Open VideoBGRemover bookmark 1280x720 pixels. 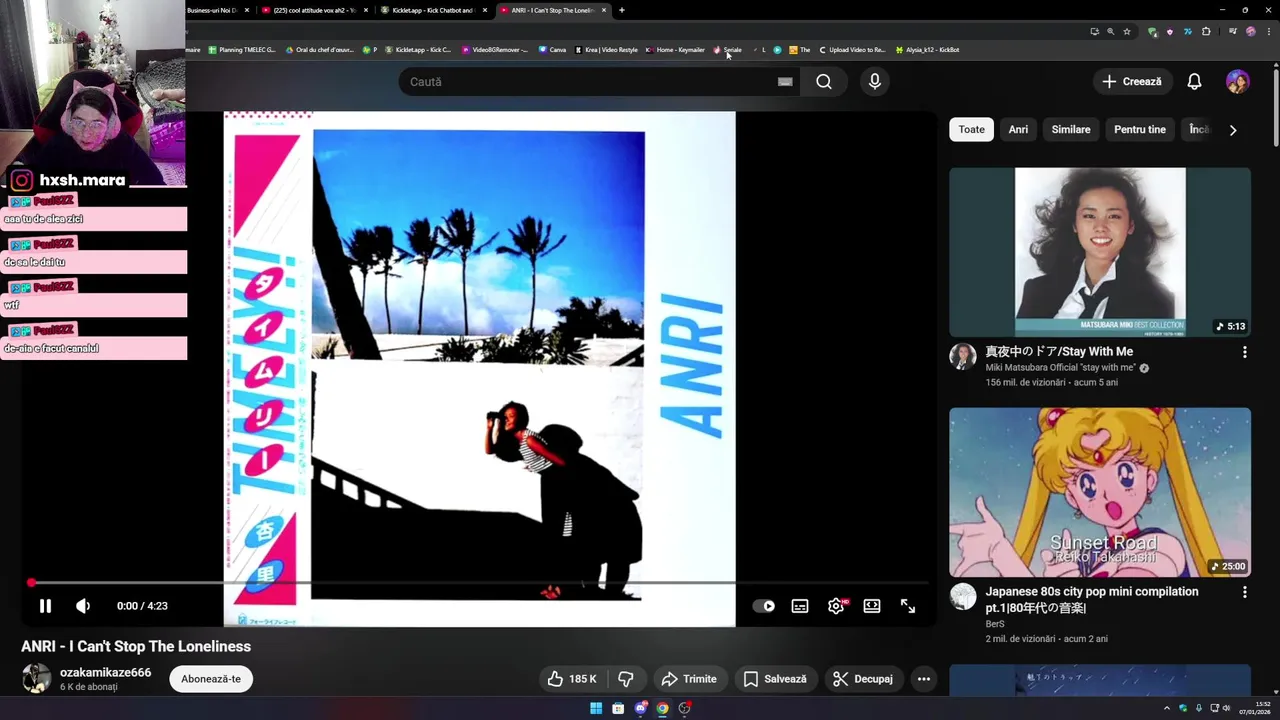point(495,50)
